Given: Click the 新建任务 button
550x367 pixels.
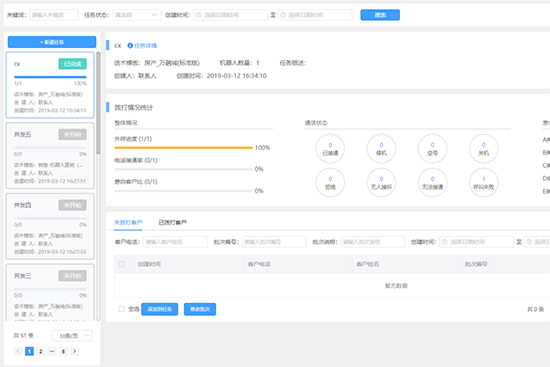Looking at the screenshot, I should pos(52,42).
